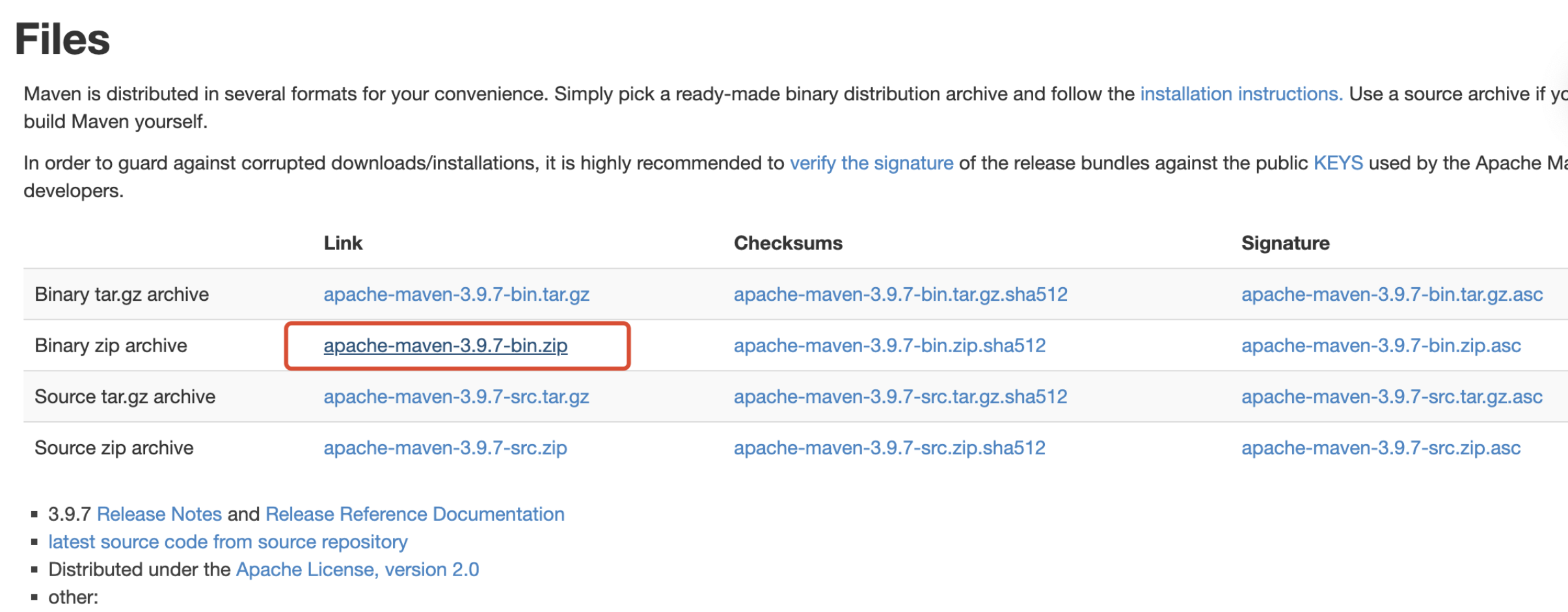1568x612 pixels.
Task: Open apache-maven-3.9.7-bin.zip.asc signature
Action: (1381, 346)
